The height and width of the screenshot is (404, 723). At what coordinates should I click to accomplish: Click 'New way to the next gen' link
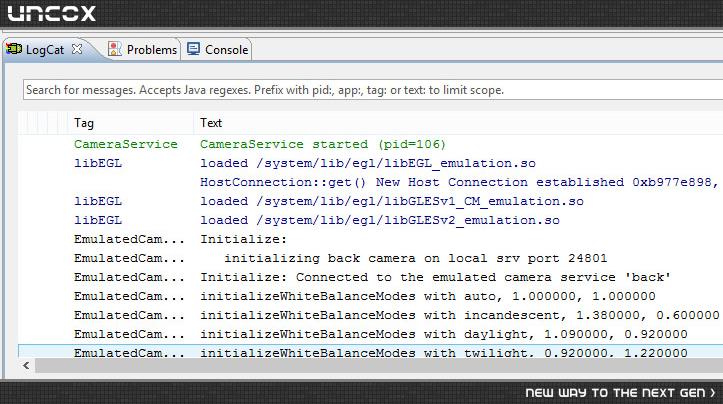tap(620, 393)
